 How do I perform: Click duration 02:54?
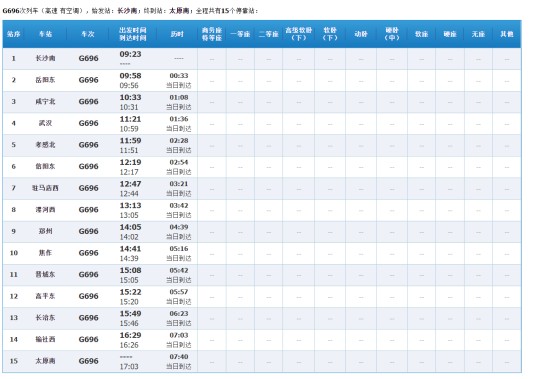tap(179, 162)
